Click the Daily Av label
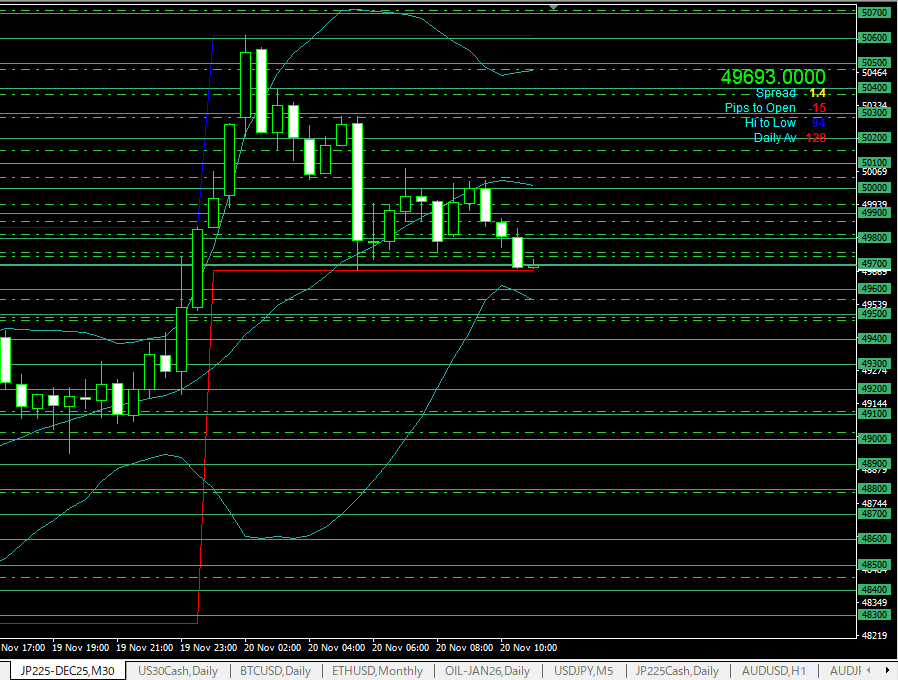898x680 pixels. 775,138
